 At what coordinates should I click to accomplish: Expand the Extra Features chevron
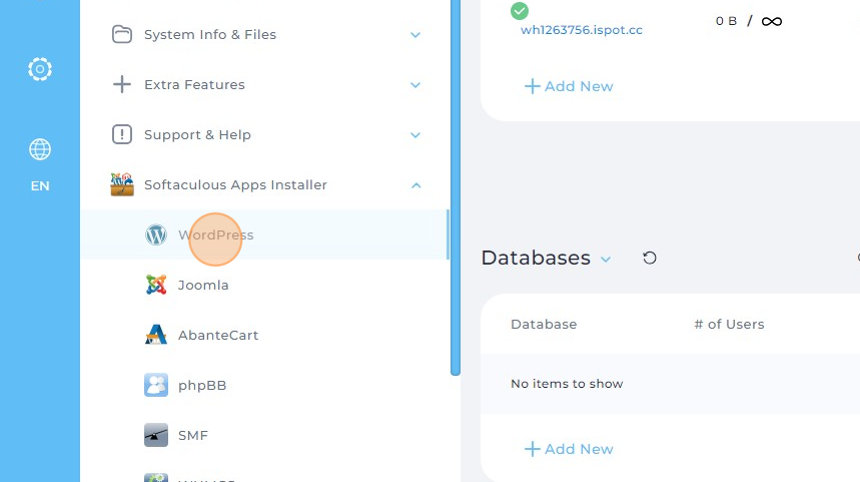[416, 85]
